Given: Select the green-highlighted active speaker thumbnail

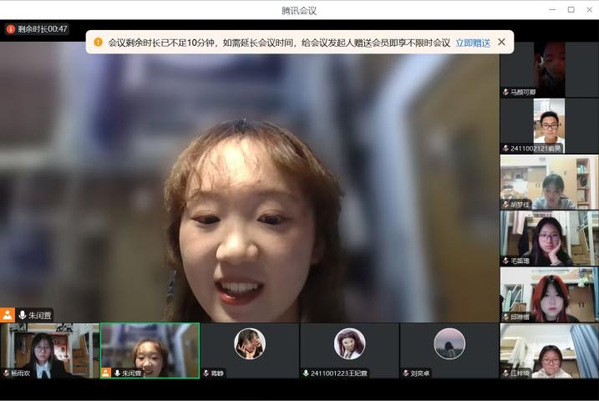Looking at the screenshot, I should 150,351.
